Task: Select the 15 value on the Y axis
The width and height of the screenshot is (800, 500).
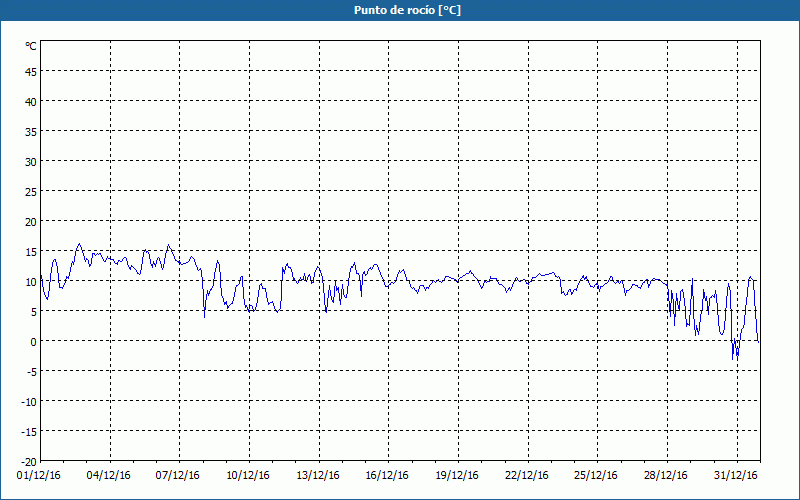Action: pyautogui.click(x=31, y=252)
